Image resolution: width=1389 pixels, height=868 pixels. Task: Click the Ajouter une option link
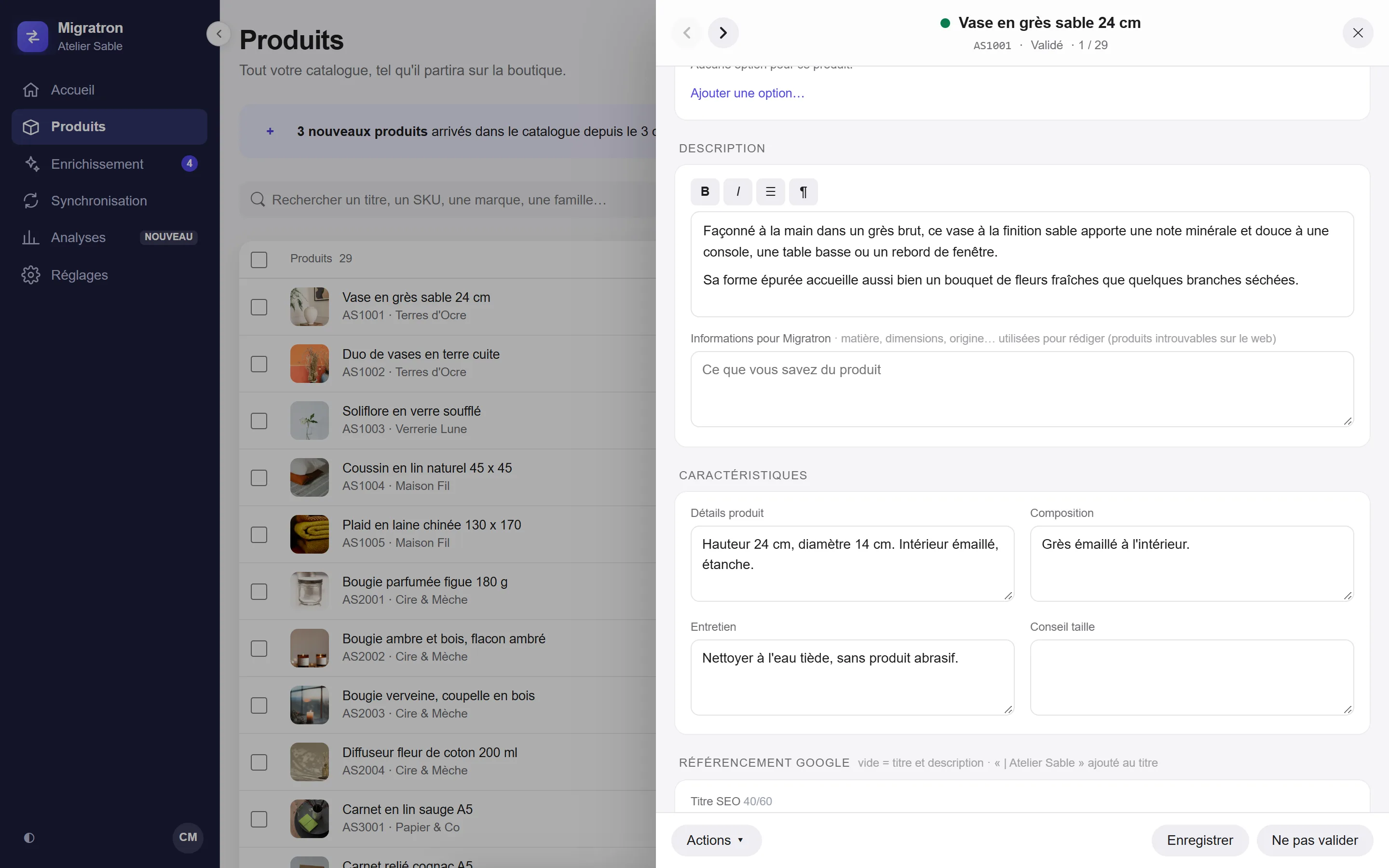747,93
